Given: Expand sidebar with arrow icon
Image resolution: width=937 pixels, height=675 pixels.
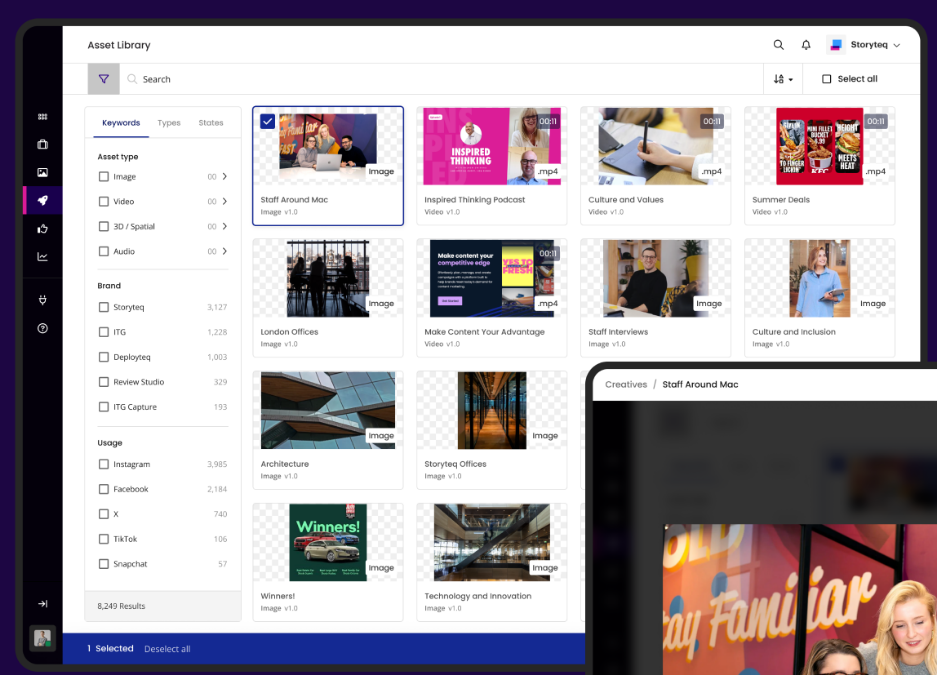Looking at the screenshot, I should (x=42, y=603).
